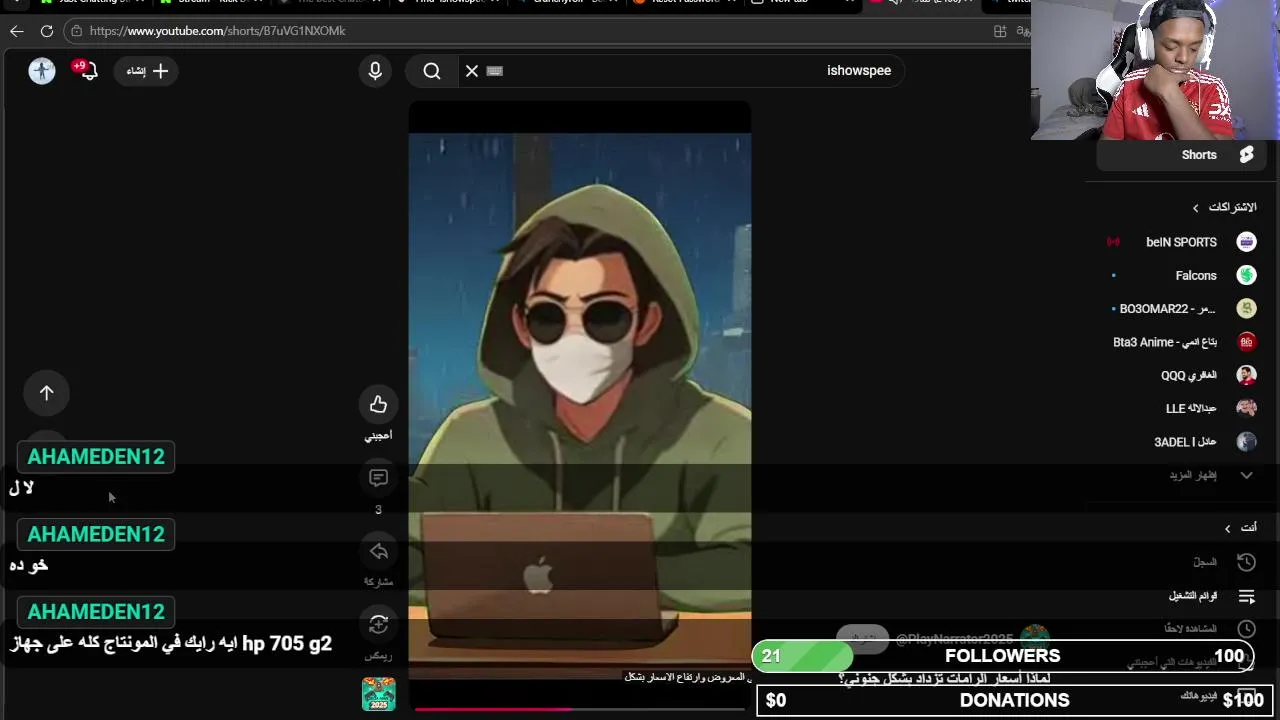Click the Show more chevron arrow
The width and height of the screenshot is (1280, 720).
tap(1246, 475)
